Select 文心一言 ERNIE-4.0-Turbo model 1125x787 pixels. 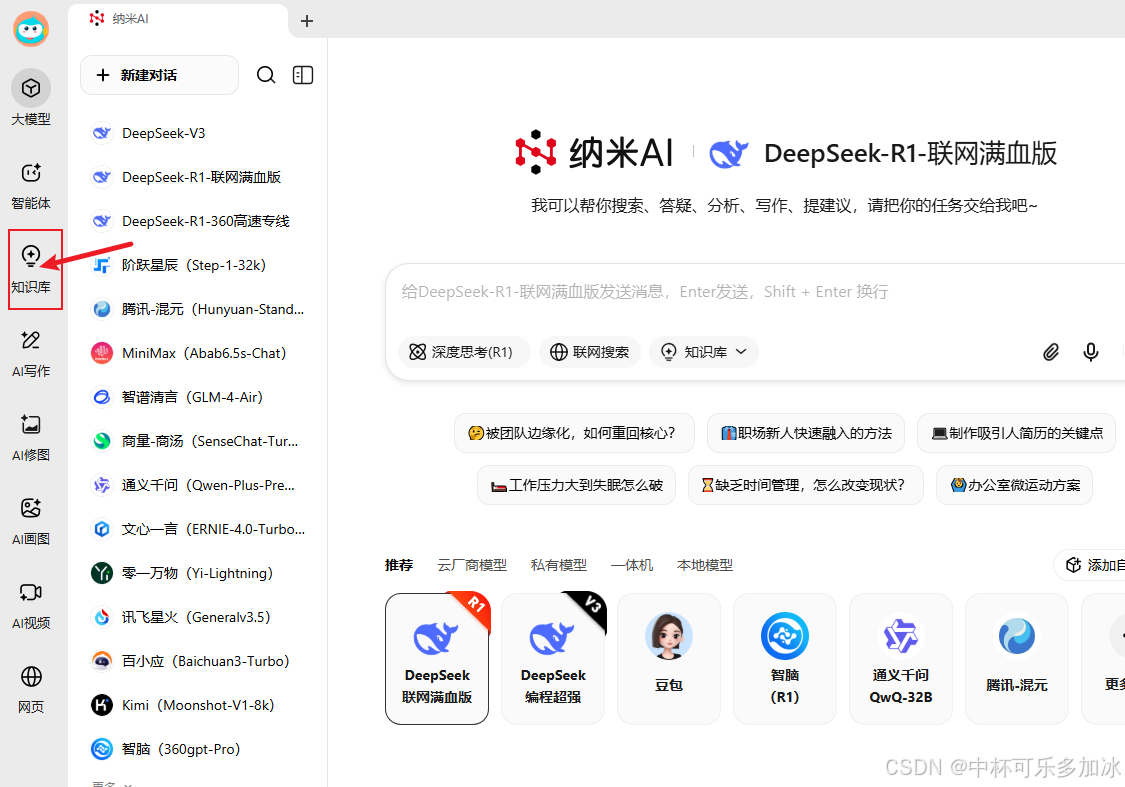click(x=199, y=529)
